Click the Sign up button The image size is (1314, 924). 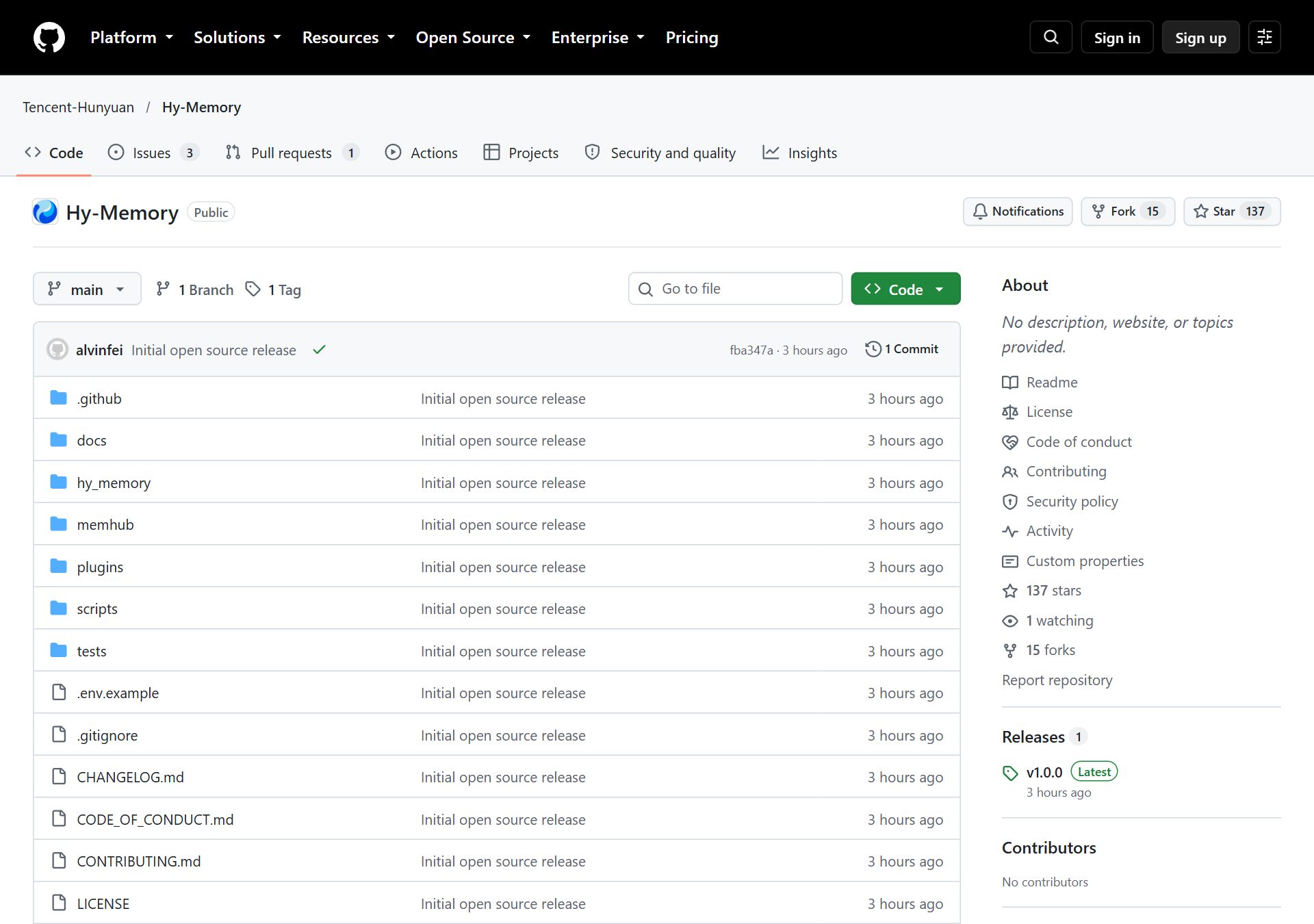tap(1200, 38)
